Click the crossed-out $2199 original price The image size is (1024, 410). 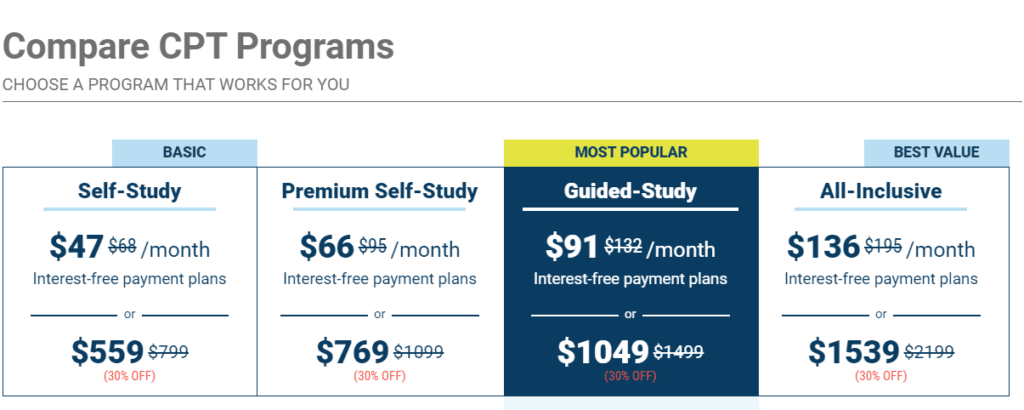929,353
